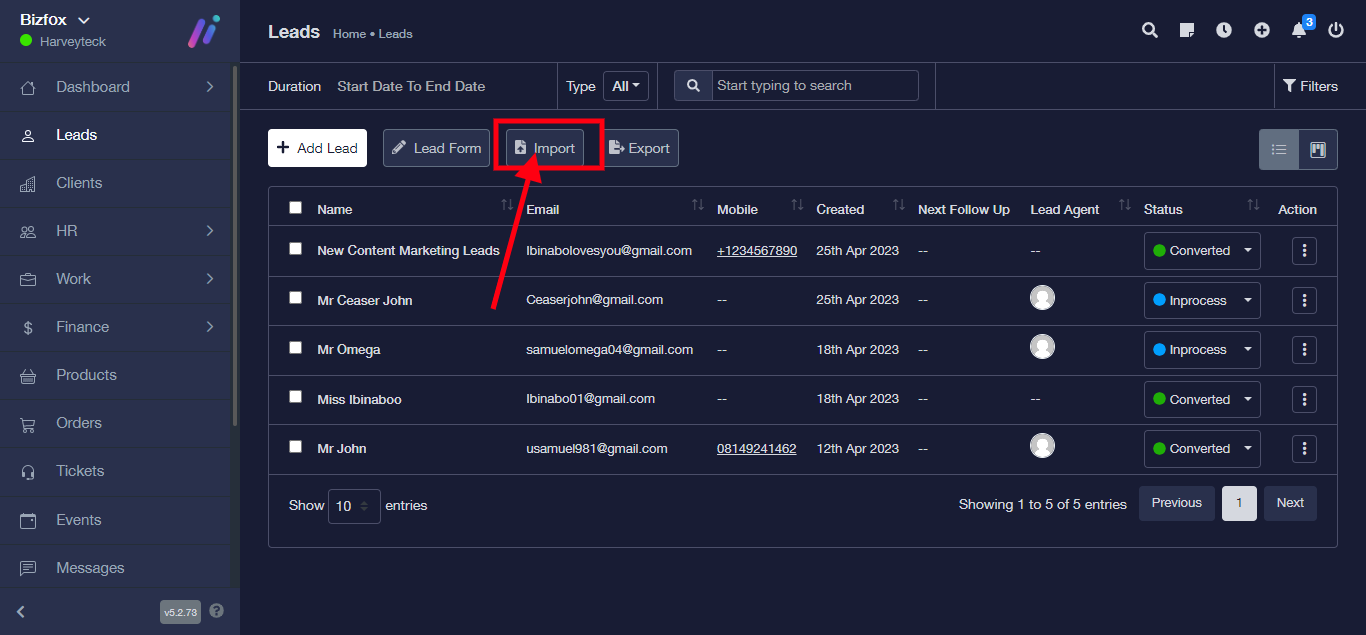
Task: Change status dropdown for Mr Ceaser John
Action: coord(1201,300)
